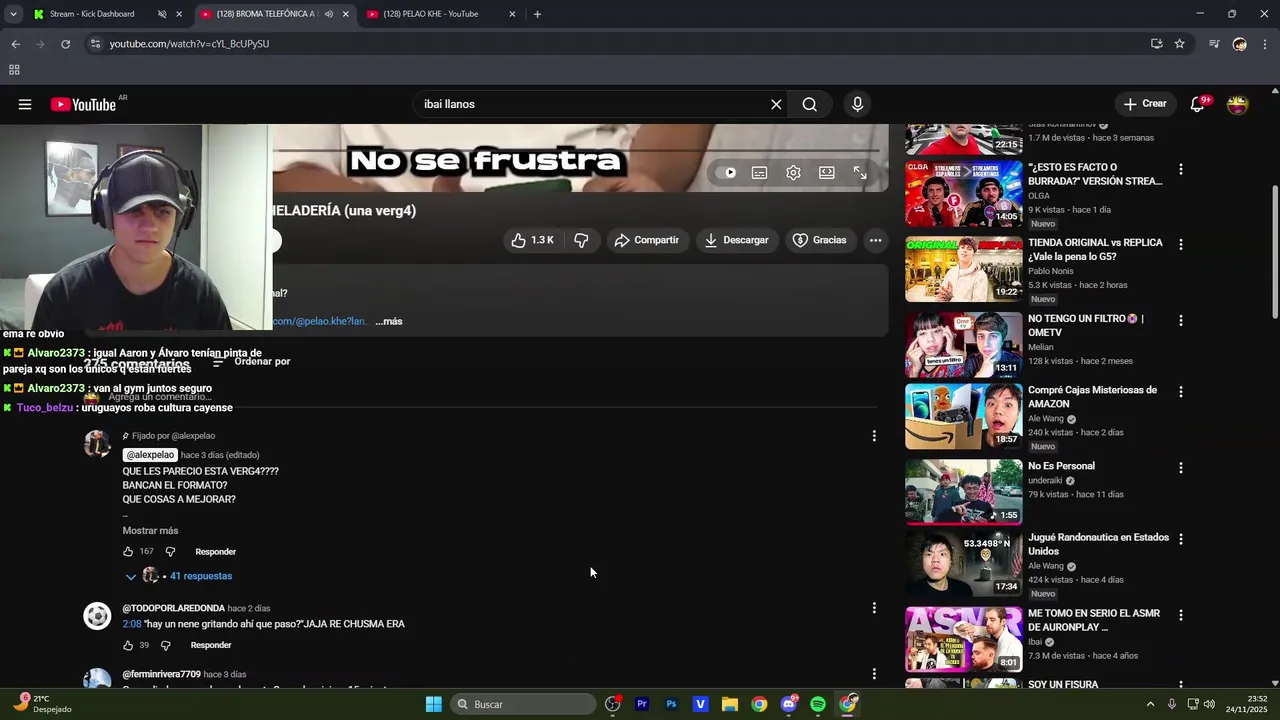
Task: Show hidden system tray icons
Action: 1150,704
